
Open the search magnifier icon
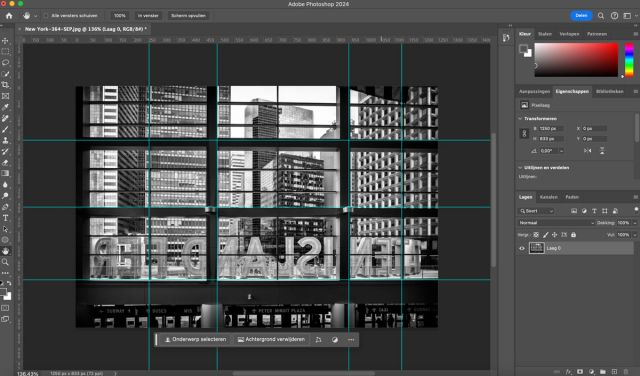pyautogui.click(x=601, y=16)
